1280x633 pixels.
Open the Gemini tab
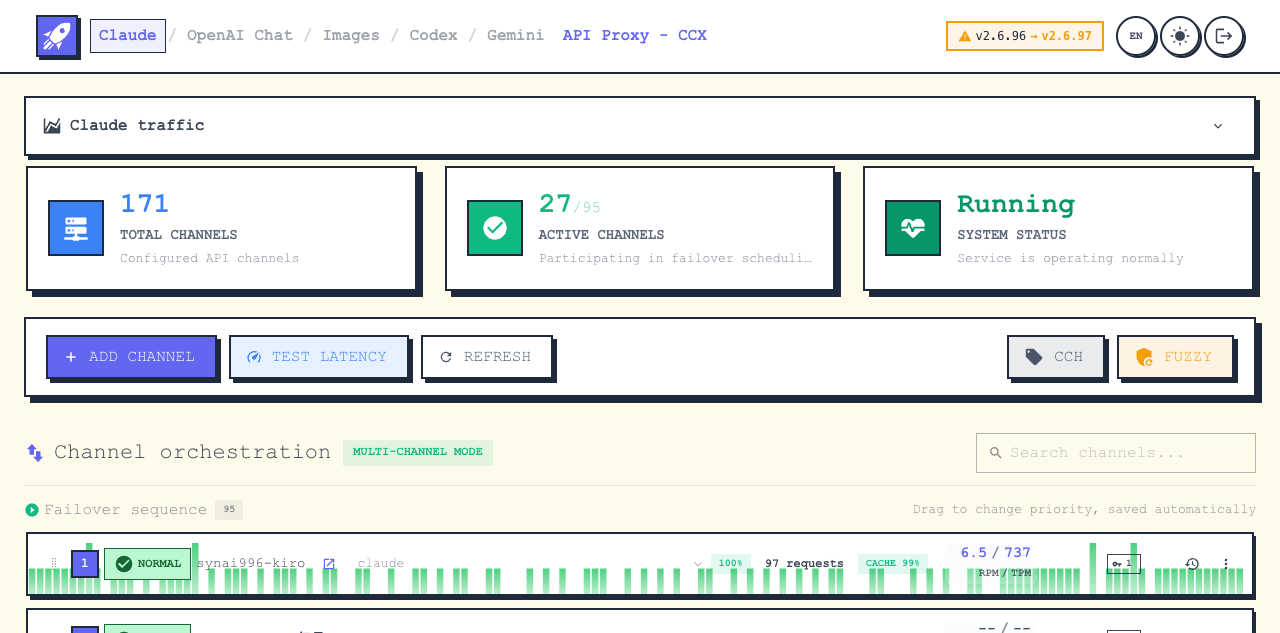tap(515, 36)
